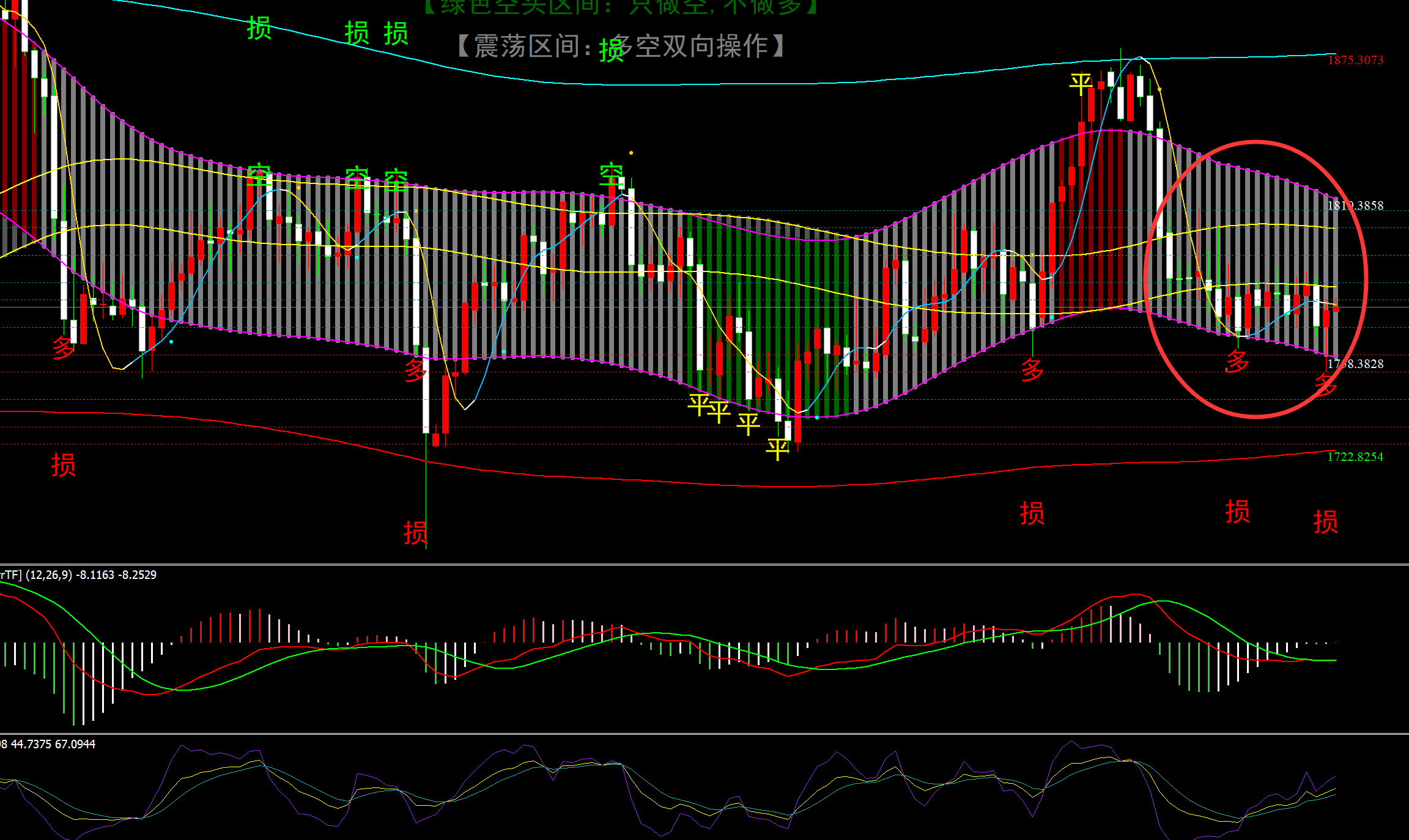Image resolution: width=1409 pixels, height=840 pixels.
Task: Click the red 多 marker below the 1688 wick
Action: click(1032, 370)
